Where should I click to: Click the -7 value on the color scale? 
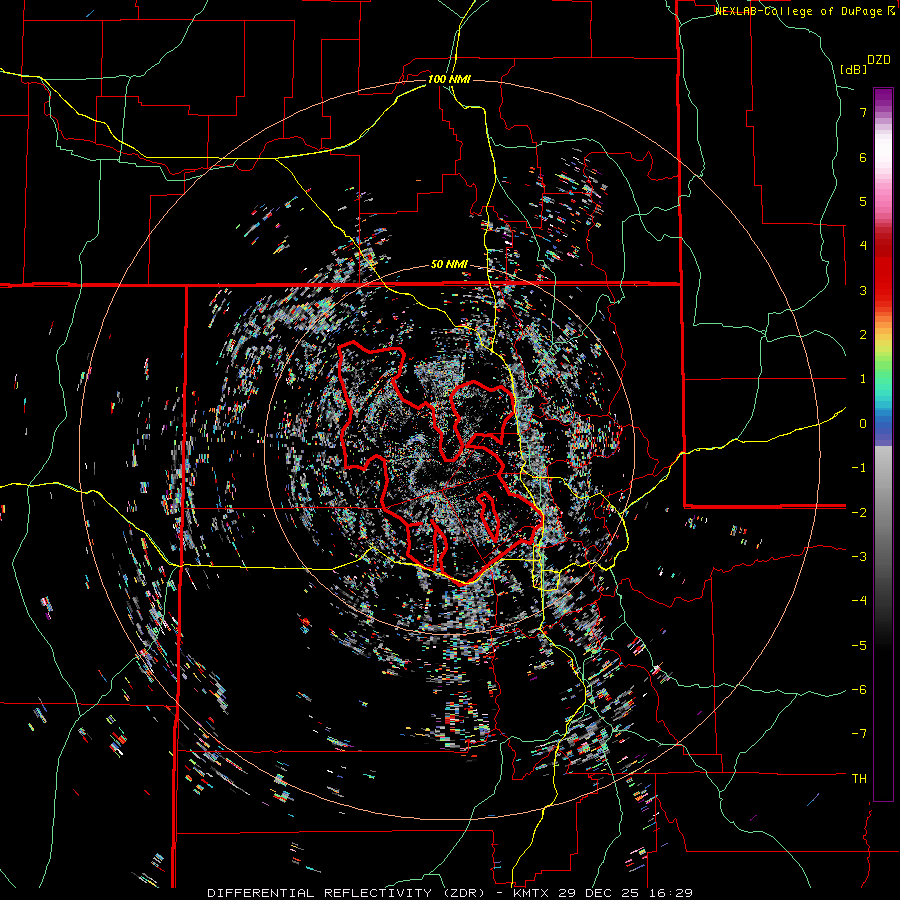click(859, 734)
